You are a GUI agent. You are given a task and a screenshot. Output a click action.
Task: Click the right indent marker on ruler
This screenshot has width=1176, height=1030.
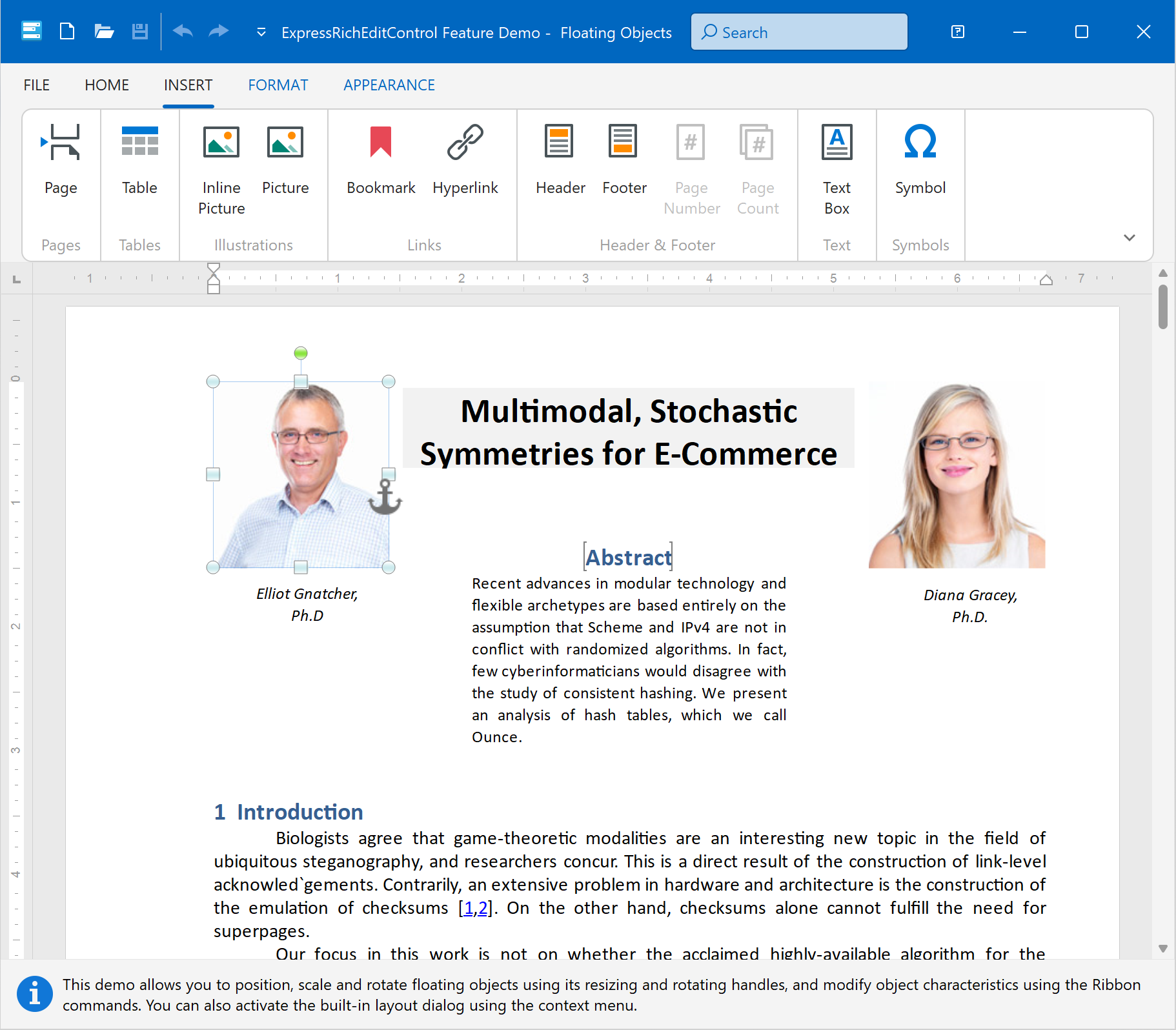1046,279
